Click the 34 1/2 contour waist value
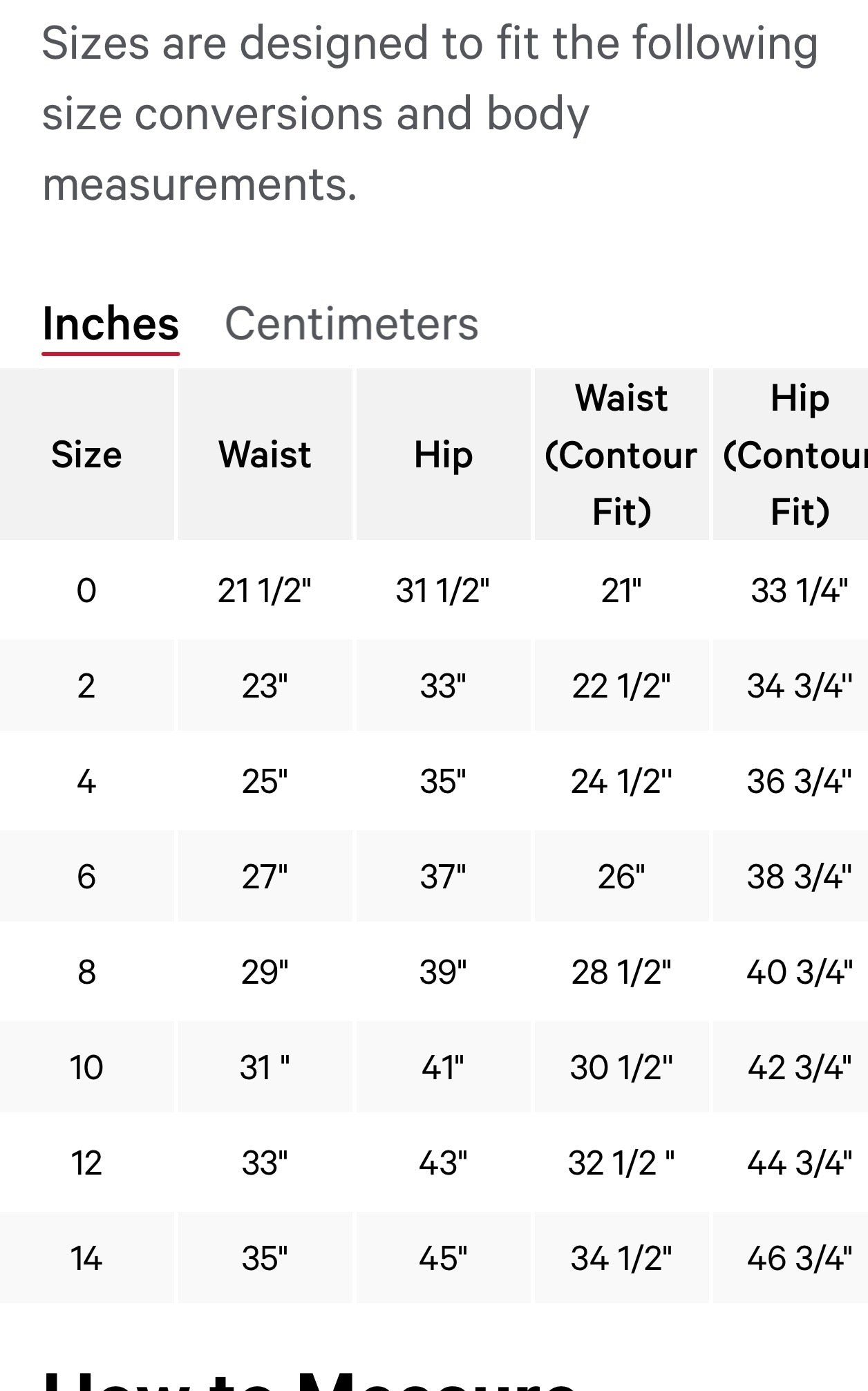The width and height of the screenshot is (868, 1391). (x=621, y=1258)
